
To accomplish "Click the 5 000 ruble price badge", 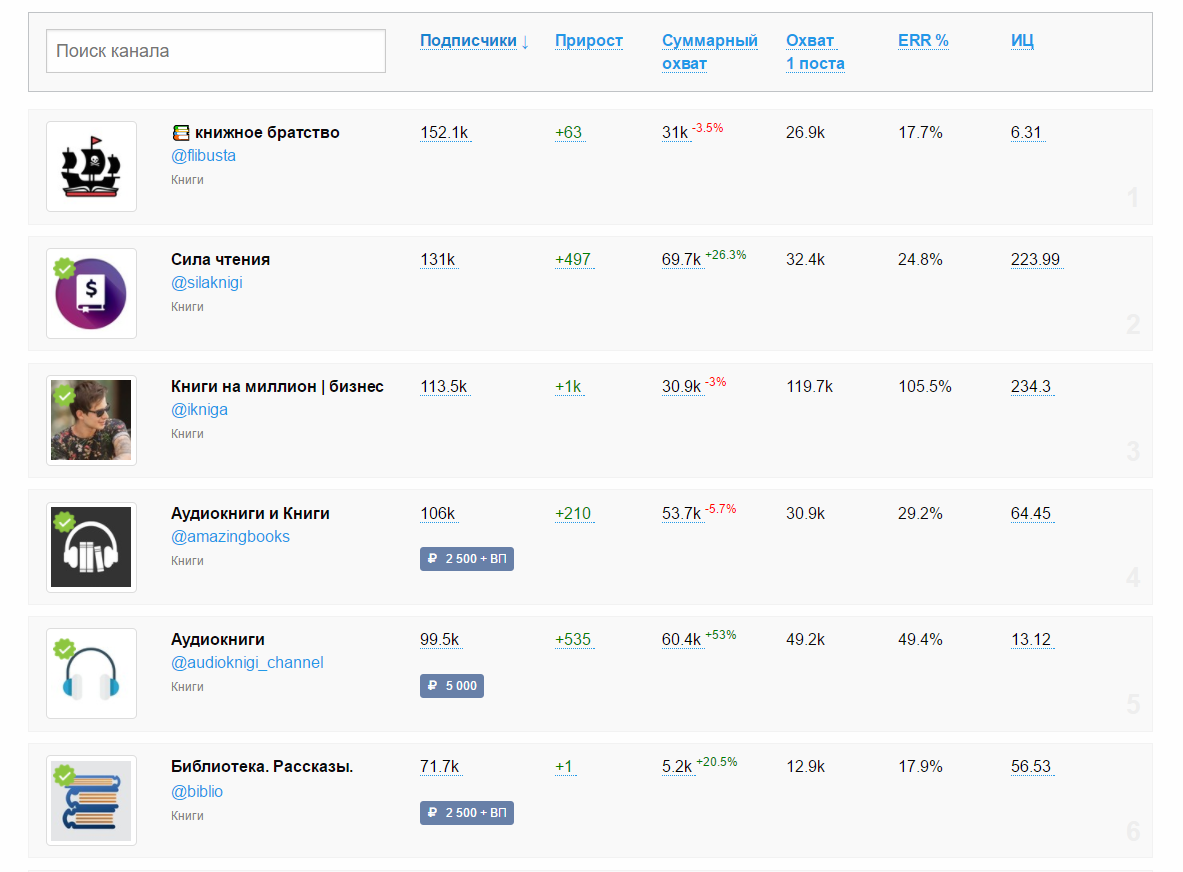I will [452, 686].
